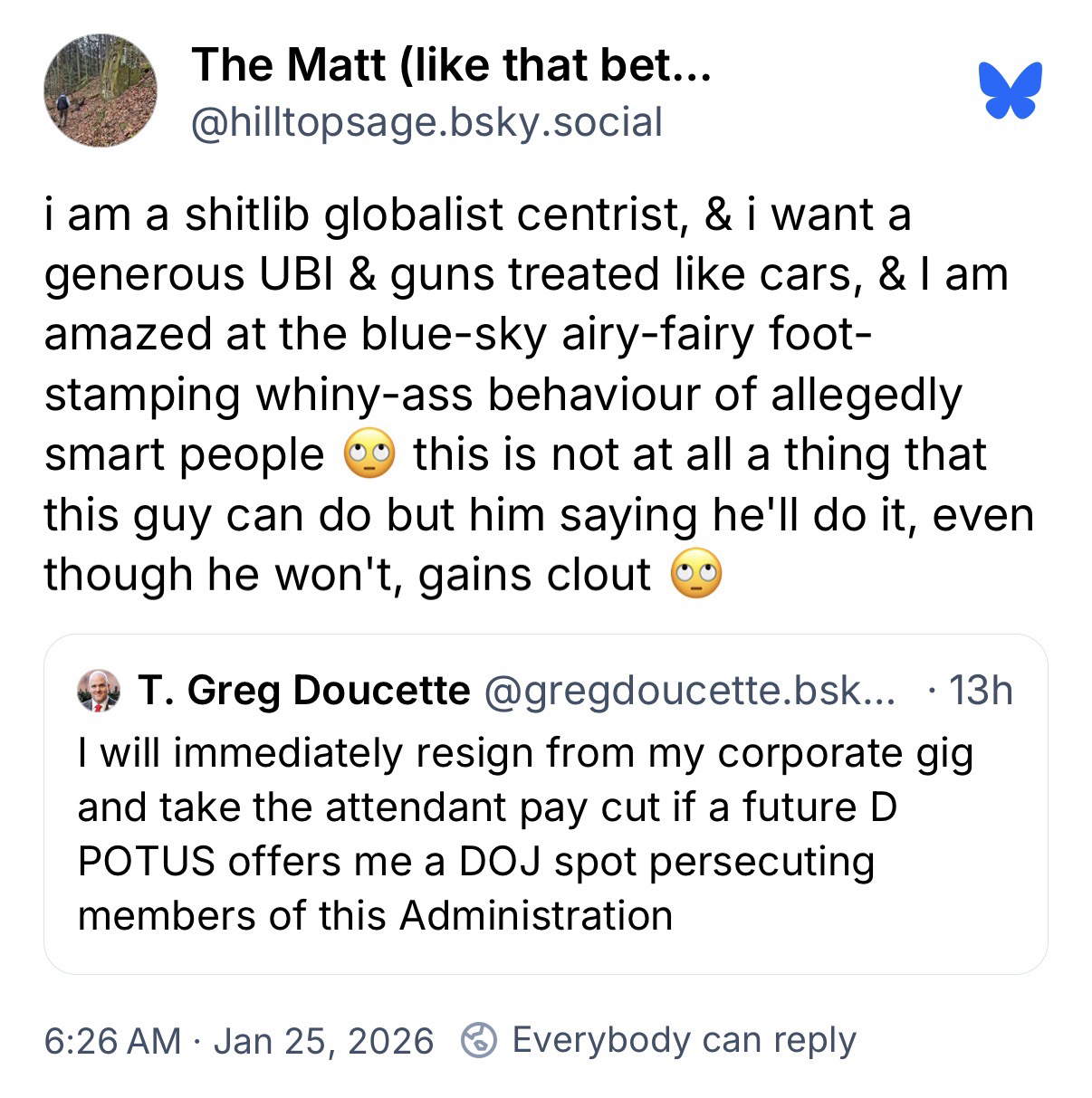Click the 'Everybody can reply' label
The width and height of the screenshot is (1092, 1098).
point(684,1040)
